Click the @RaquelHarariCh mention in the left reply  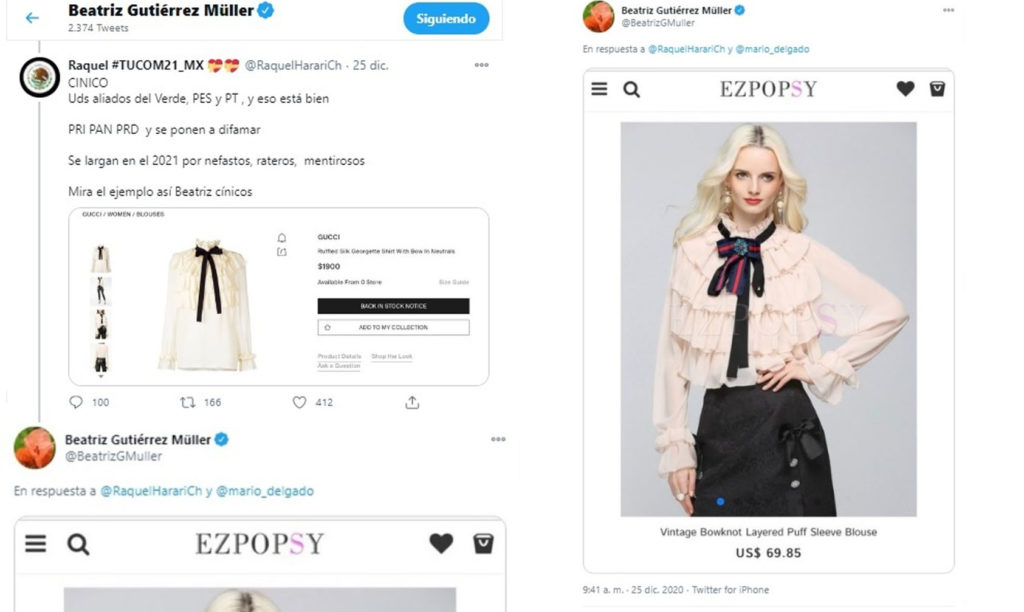(x=151, y=491)
